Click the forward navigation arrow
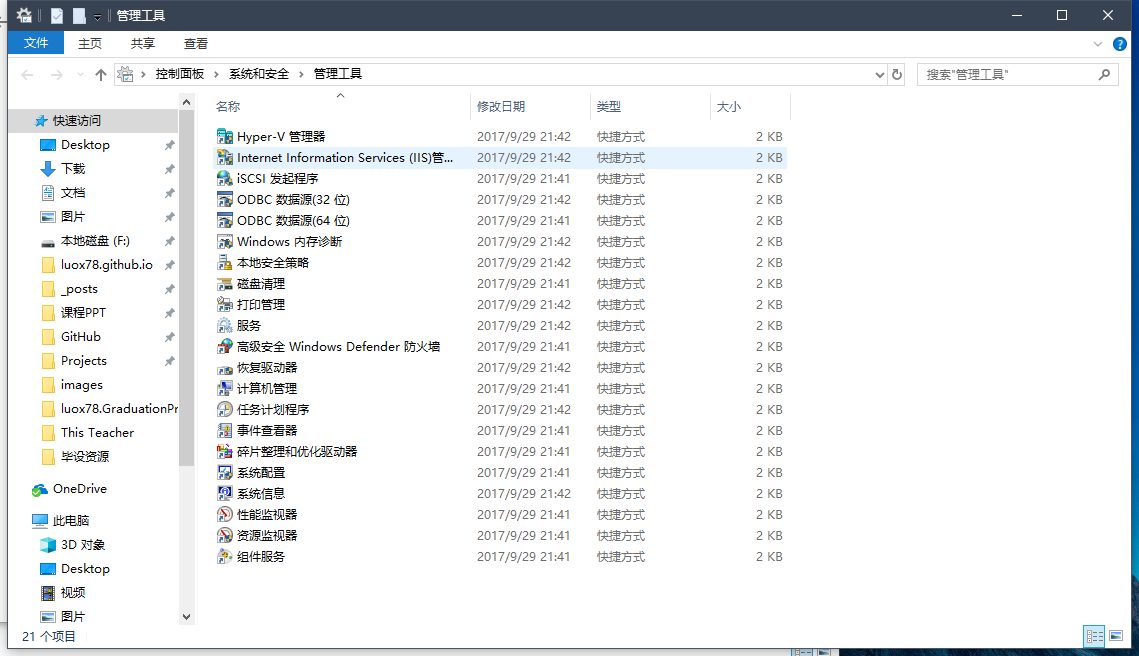Image resolution: width=1139 pixels, height=656 pixels. tap(57, 74)
